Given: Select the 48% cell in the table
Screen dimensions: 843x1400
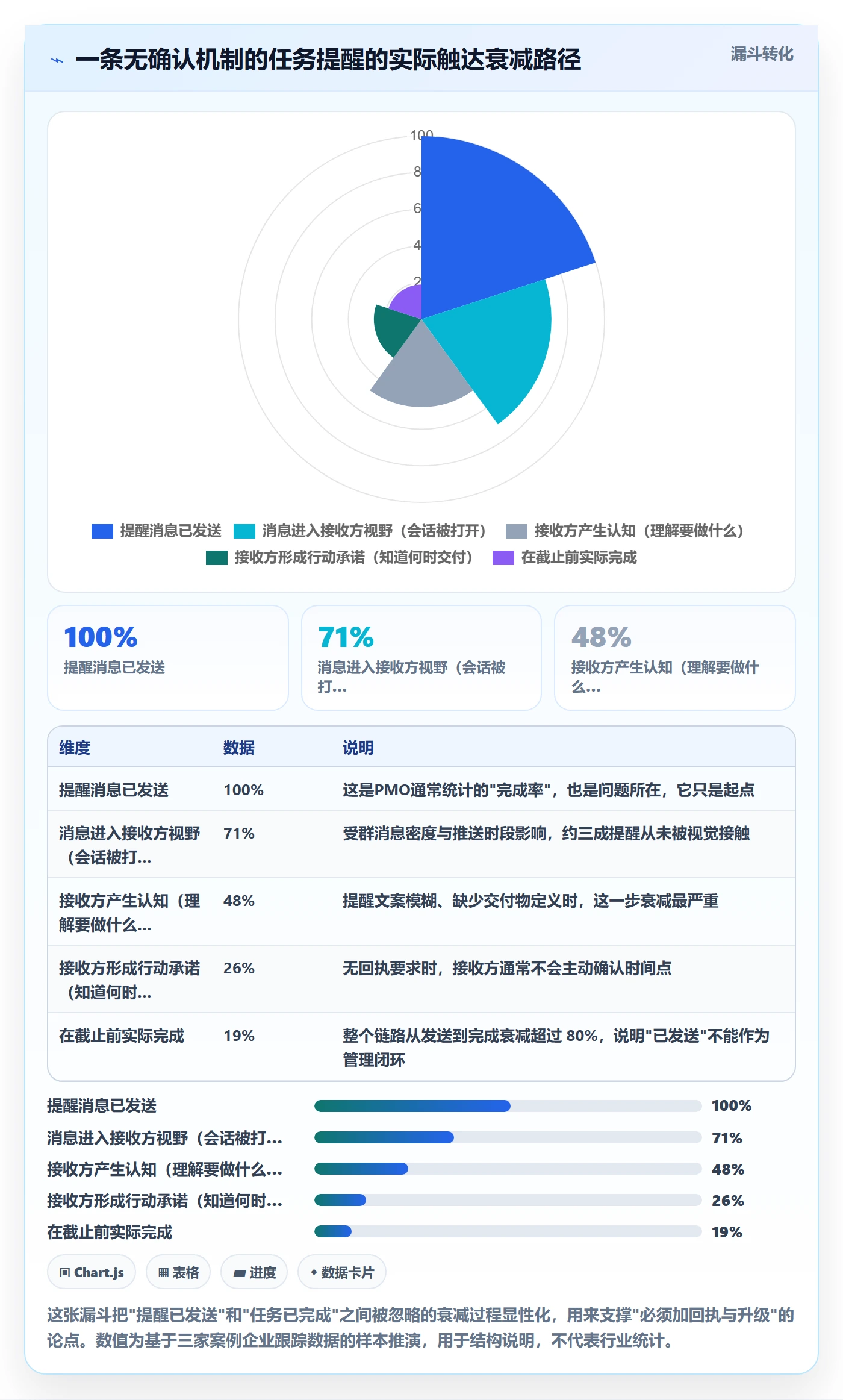Looking at the screenshot, I should click(239, 901).
